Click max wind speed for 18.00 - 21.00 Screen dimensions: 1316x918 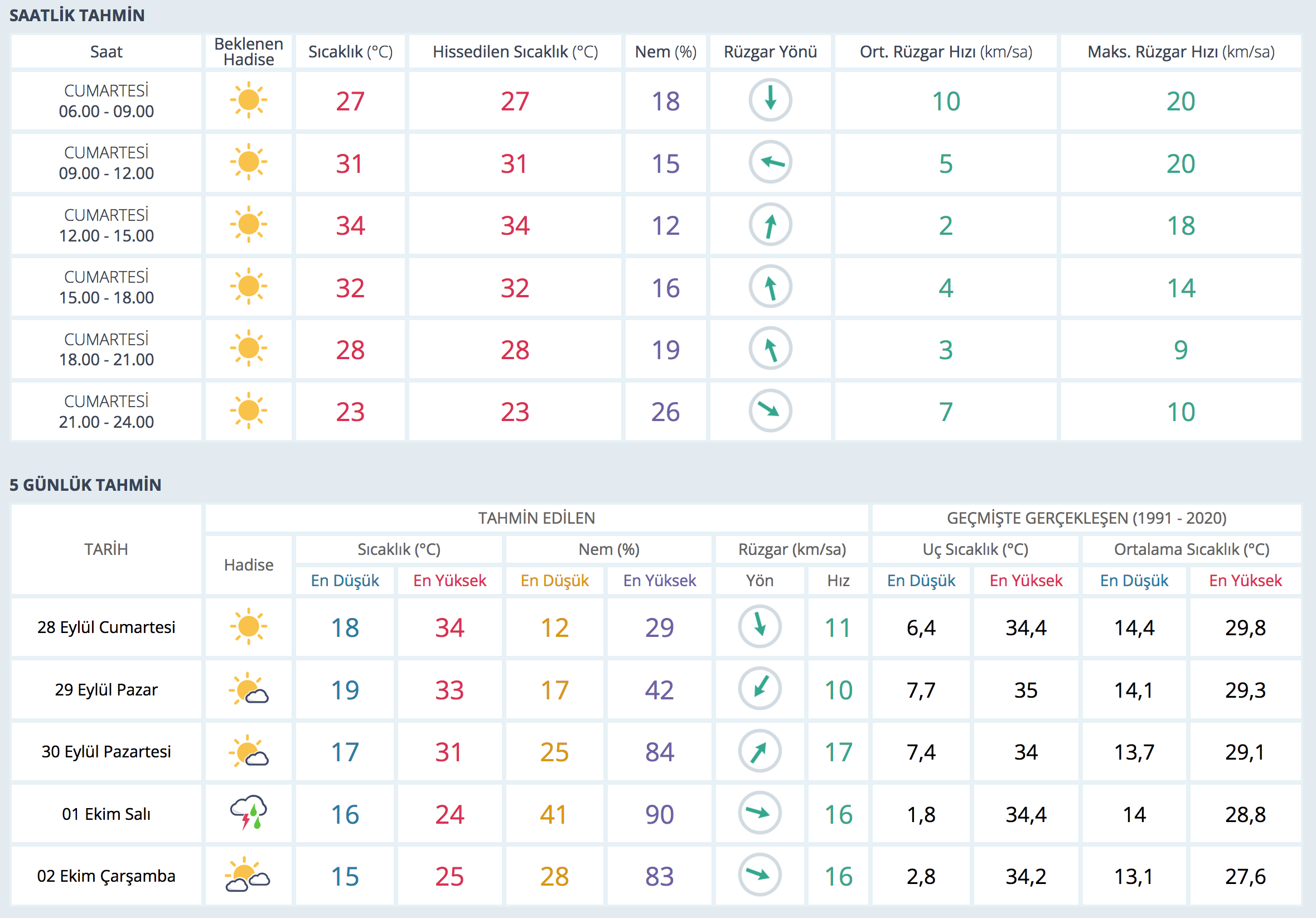pos(1180,349)
